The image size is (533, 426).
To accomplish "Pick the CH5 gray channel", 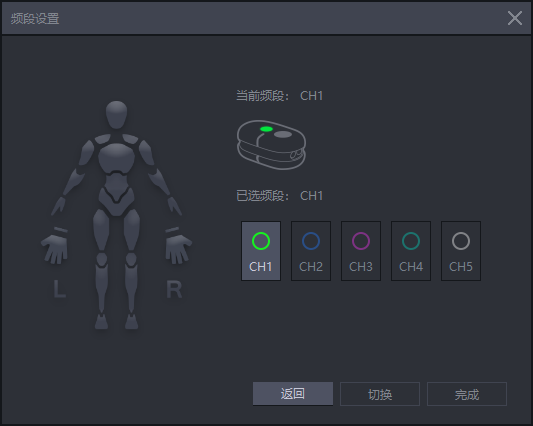I will coord(461,251).
